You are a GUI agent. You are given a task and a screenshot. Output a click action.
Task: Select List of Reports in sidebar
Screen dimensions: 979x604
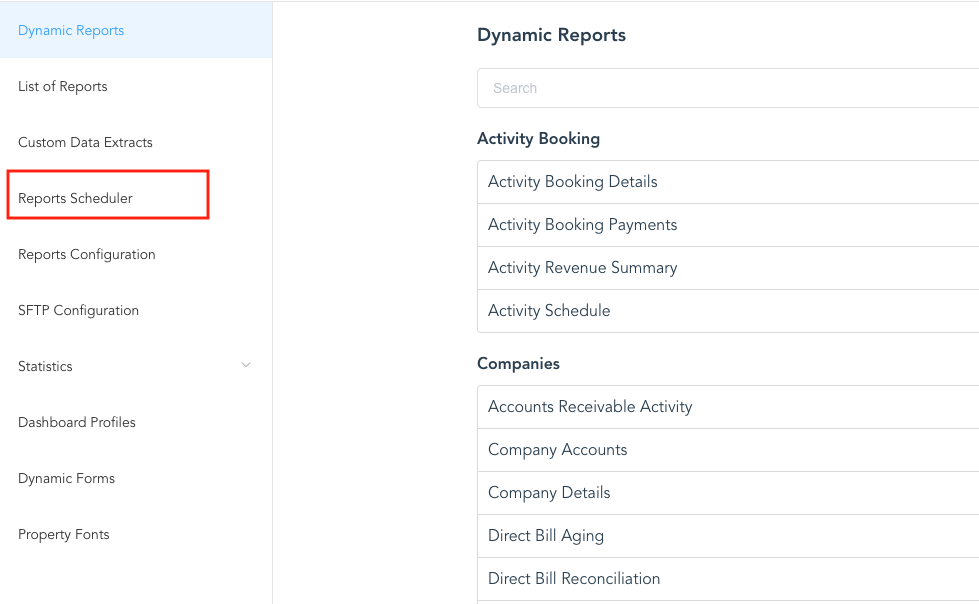(62, 86)
